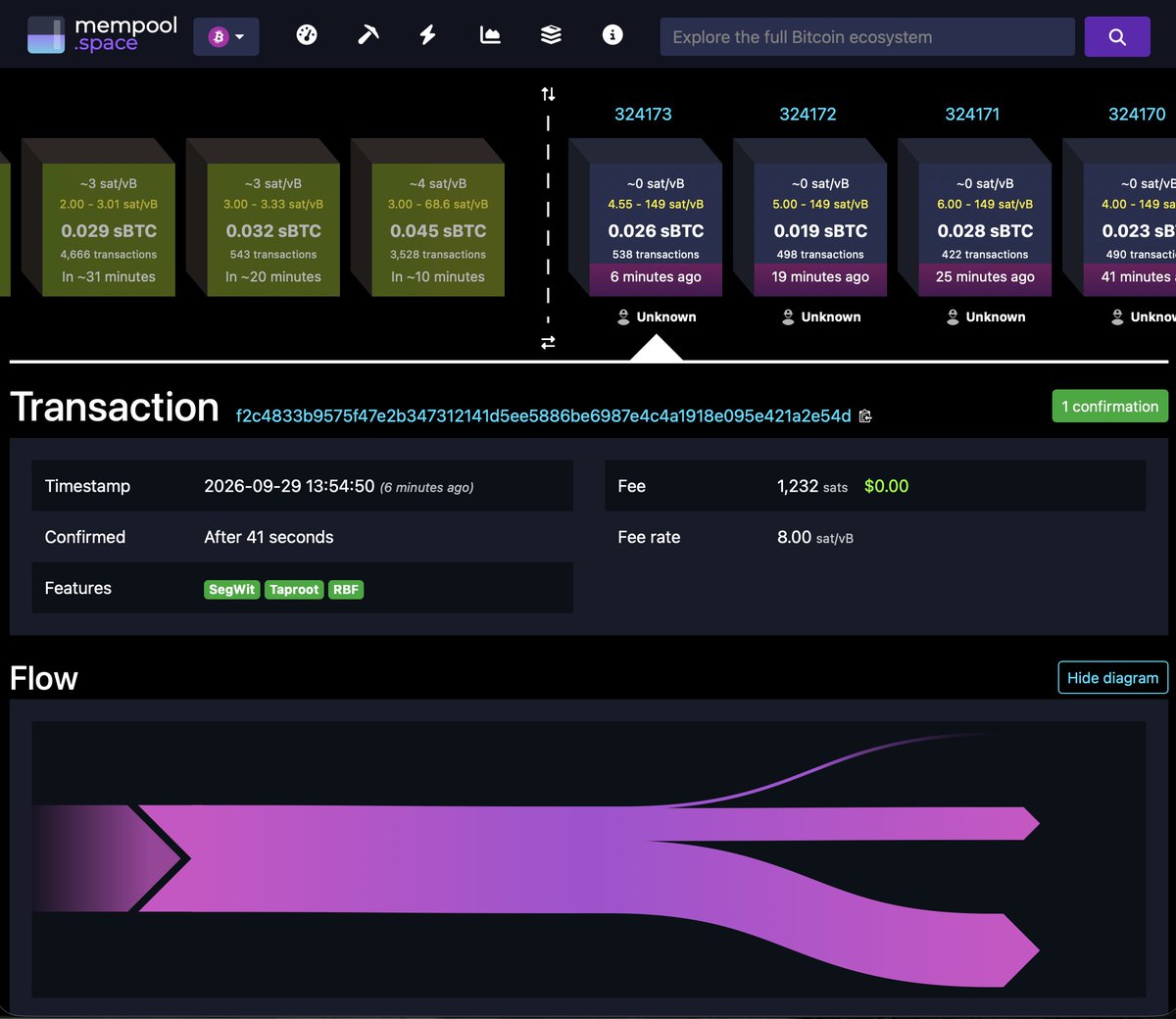The height and width of the screenshot is (1019, 1176).
Task: Click the purple search magnifier button
Action: (1117, 37)
